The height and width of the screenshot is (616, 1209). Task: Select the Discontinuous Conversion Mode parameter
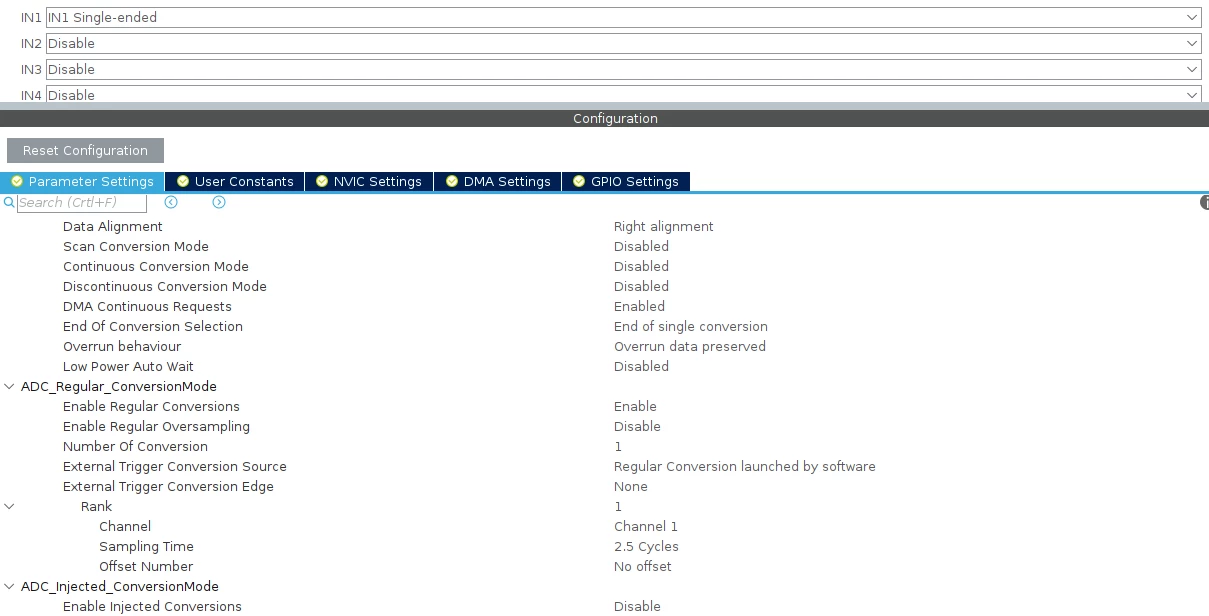pyautogui.click(x=165, y=286)
